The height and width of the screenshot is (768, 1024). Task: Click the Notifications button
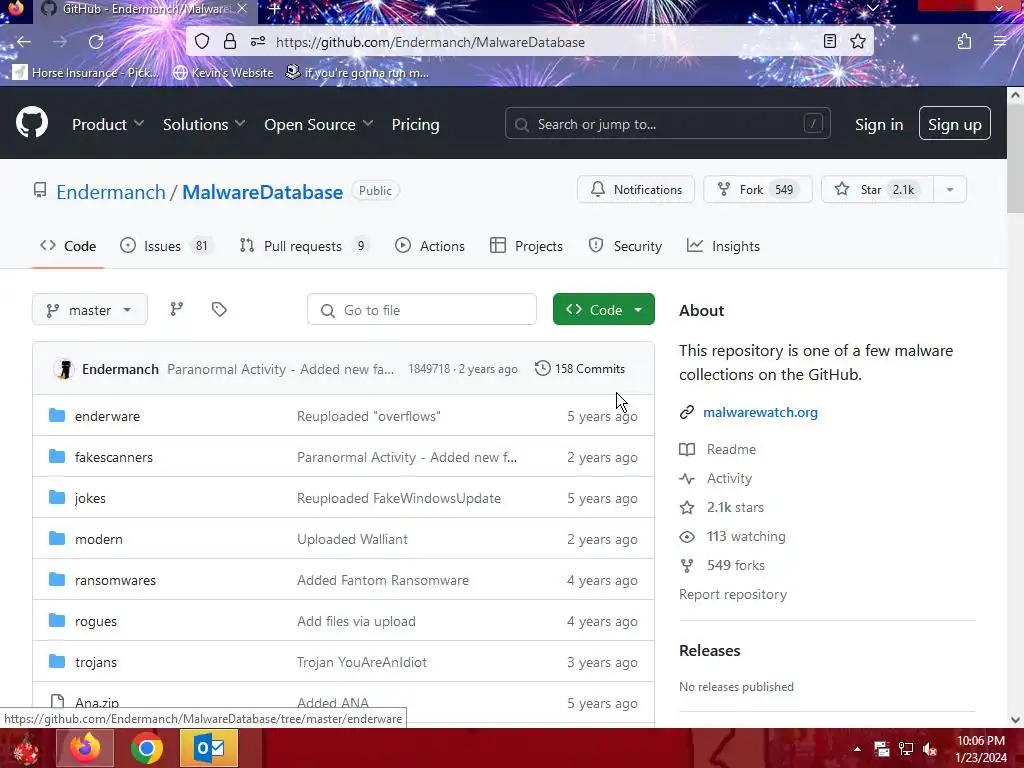pos(635,189)
